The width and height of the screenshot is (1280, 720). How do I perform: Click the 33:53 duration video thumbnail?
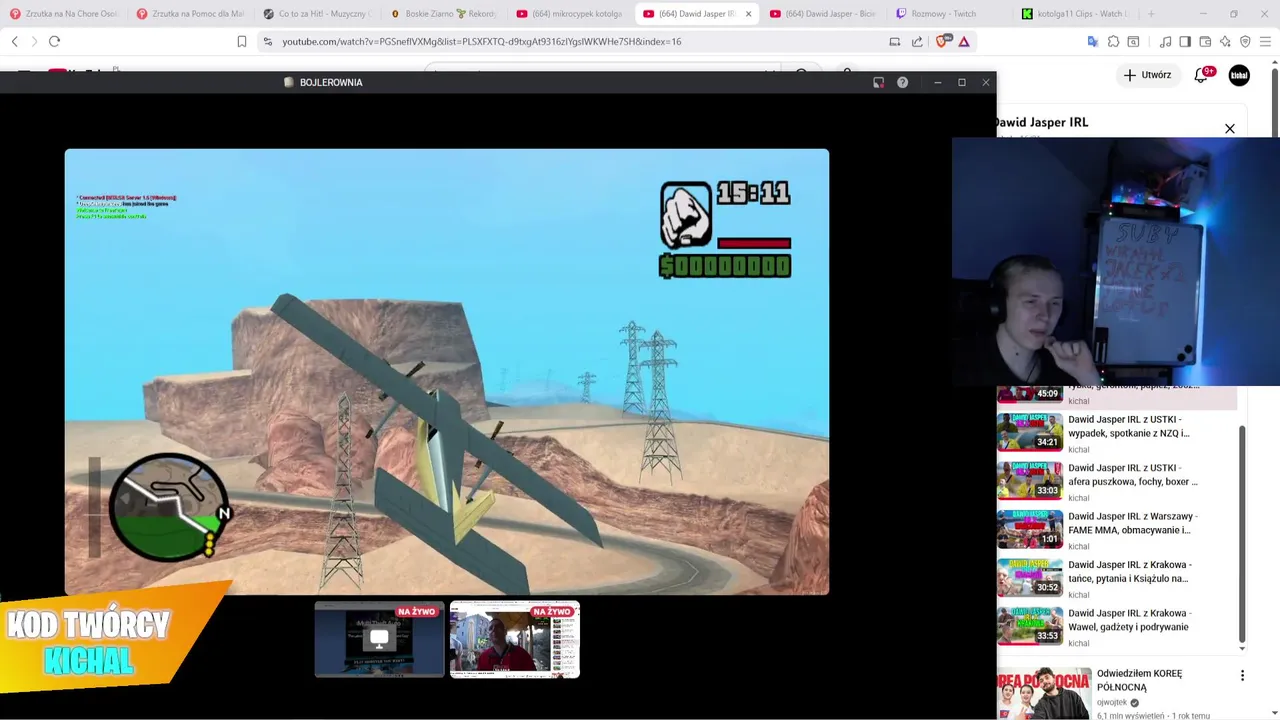(x=1030, y=626)
